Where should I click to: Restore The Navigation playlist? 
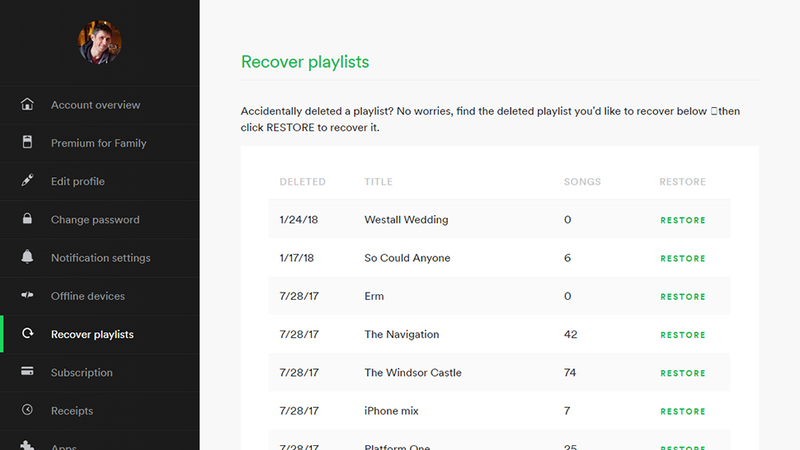(683, 335)
